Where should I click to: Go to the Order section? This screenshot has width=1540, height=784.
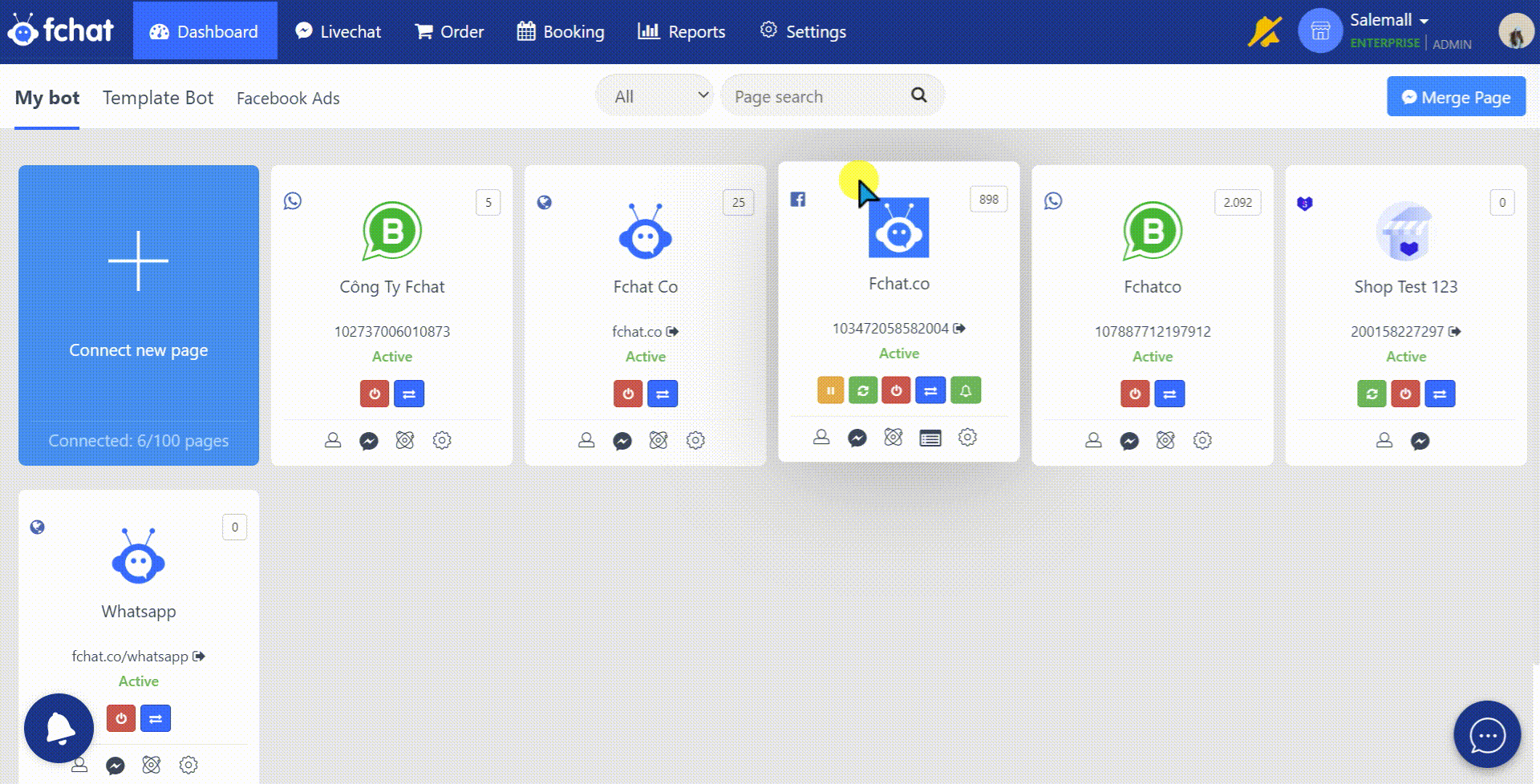[x=449, y=31]
